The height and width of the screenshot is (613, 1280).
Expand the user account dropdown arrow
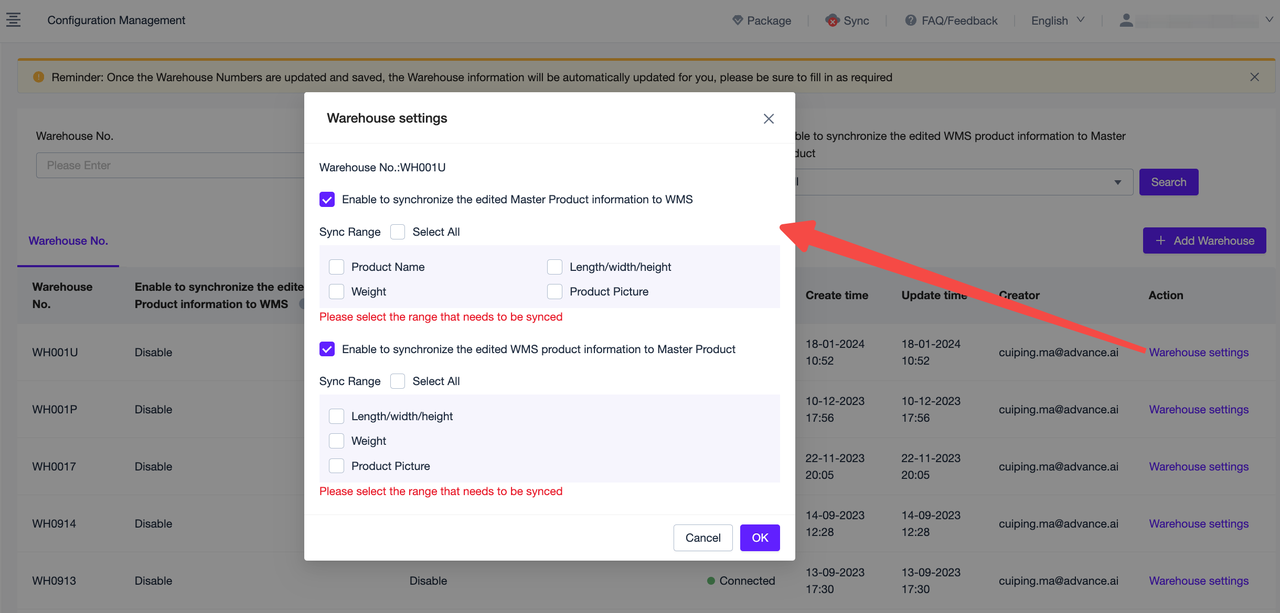tap(1268, 20)
